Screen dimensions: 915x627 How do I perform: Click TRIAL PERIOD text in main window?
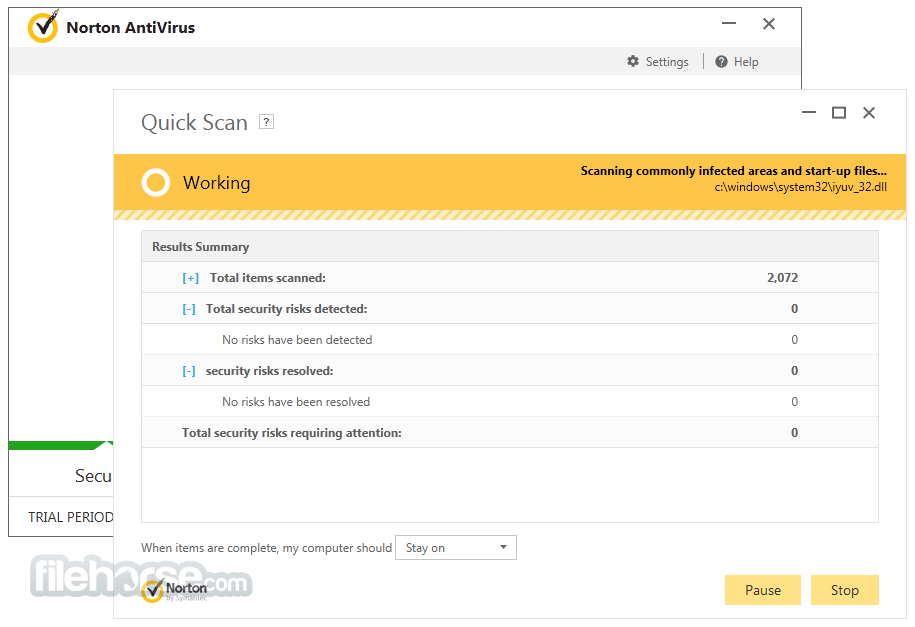(71, 517)
